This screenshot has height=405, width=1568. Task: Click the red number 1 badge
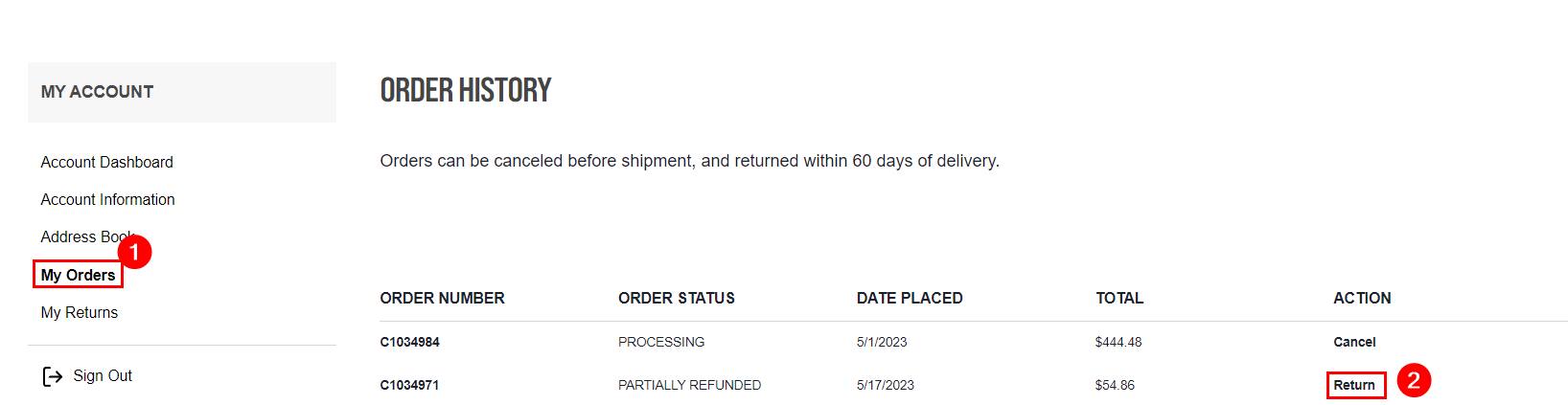(135, 252)
